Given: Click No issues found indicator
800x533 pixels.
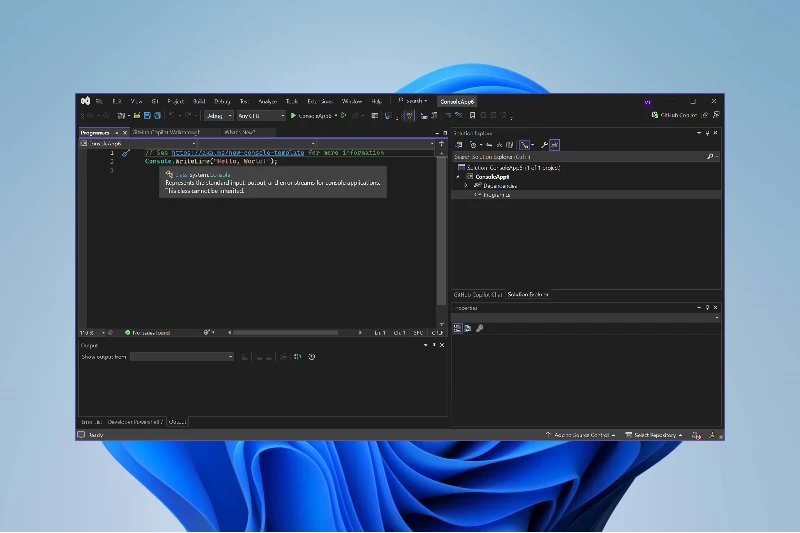Looking at the screenshot, I should coord(147,333).
